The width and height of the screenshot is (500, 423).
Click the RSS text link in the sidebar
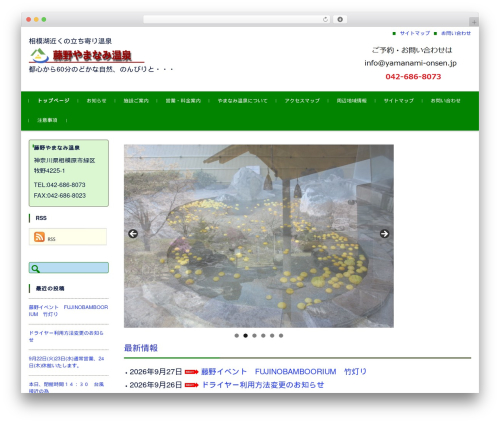[x=51, y=239]
